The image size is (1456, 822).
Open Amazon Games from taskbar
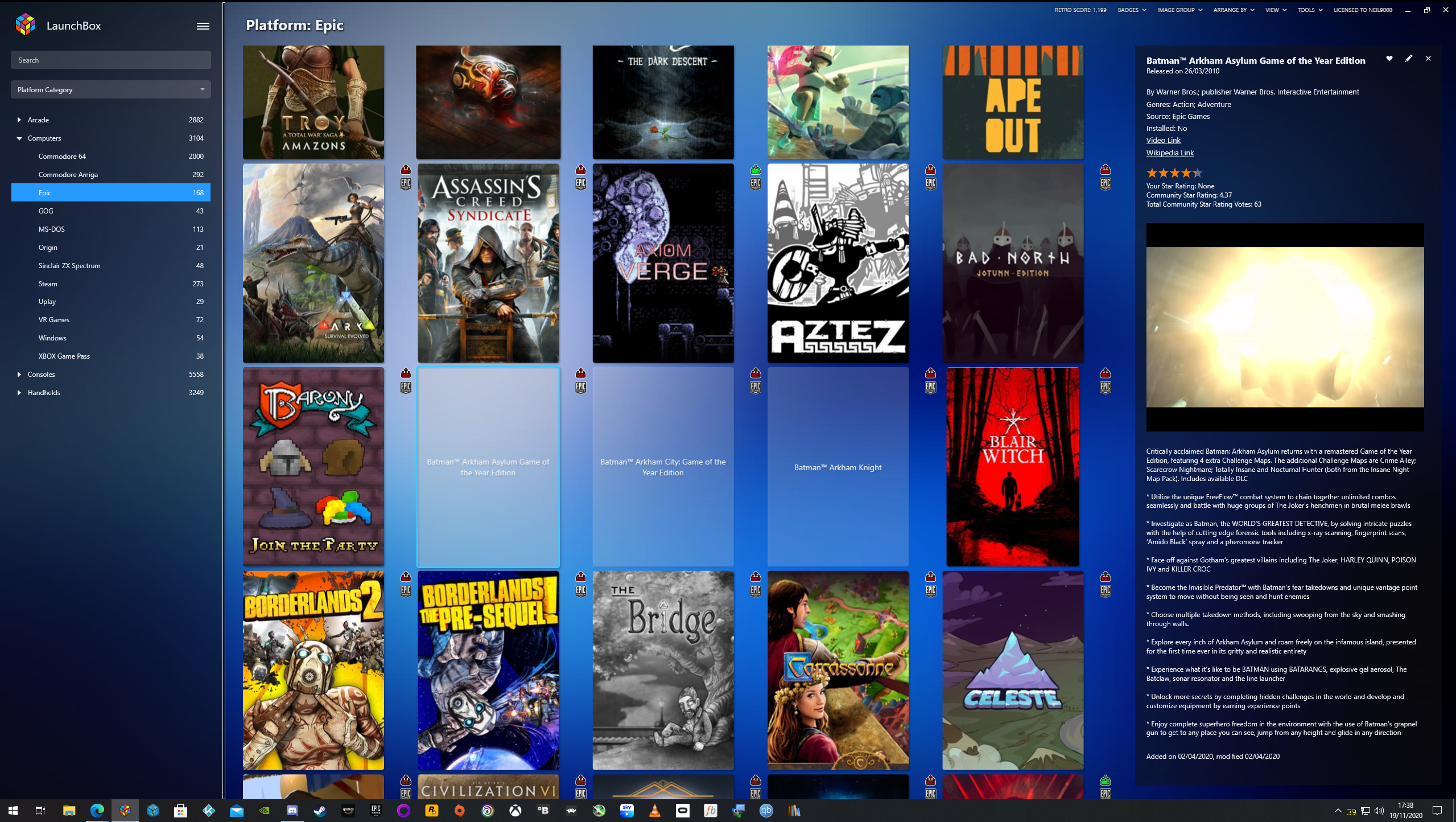coord(348,811)
